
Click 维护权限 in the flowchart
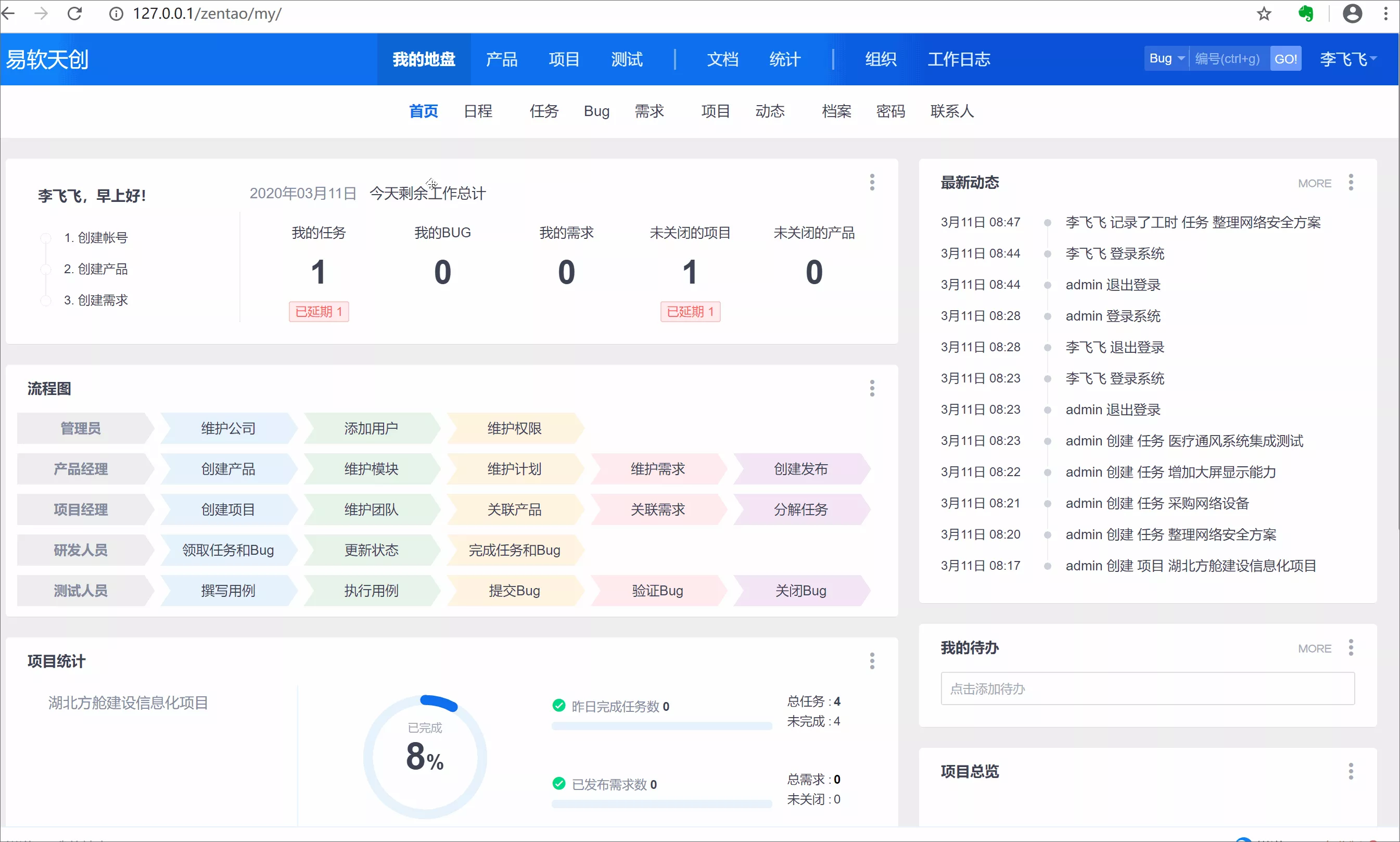coord(515,428)
